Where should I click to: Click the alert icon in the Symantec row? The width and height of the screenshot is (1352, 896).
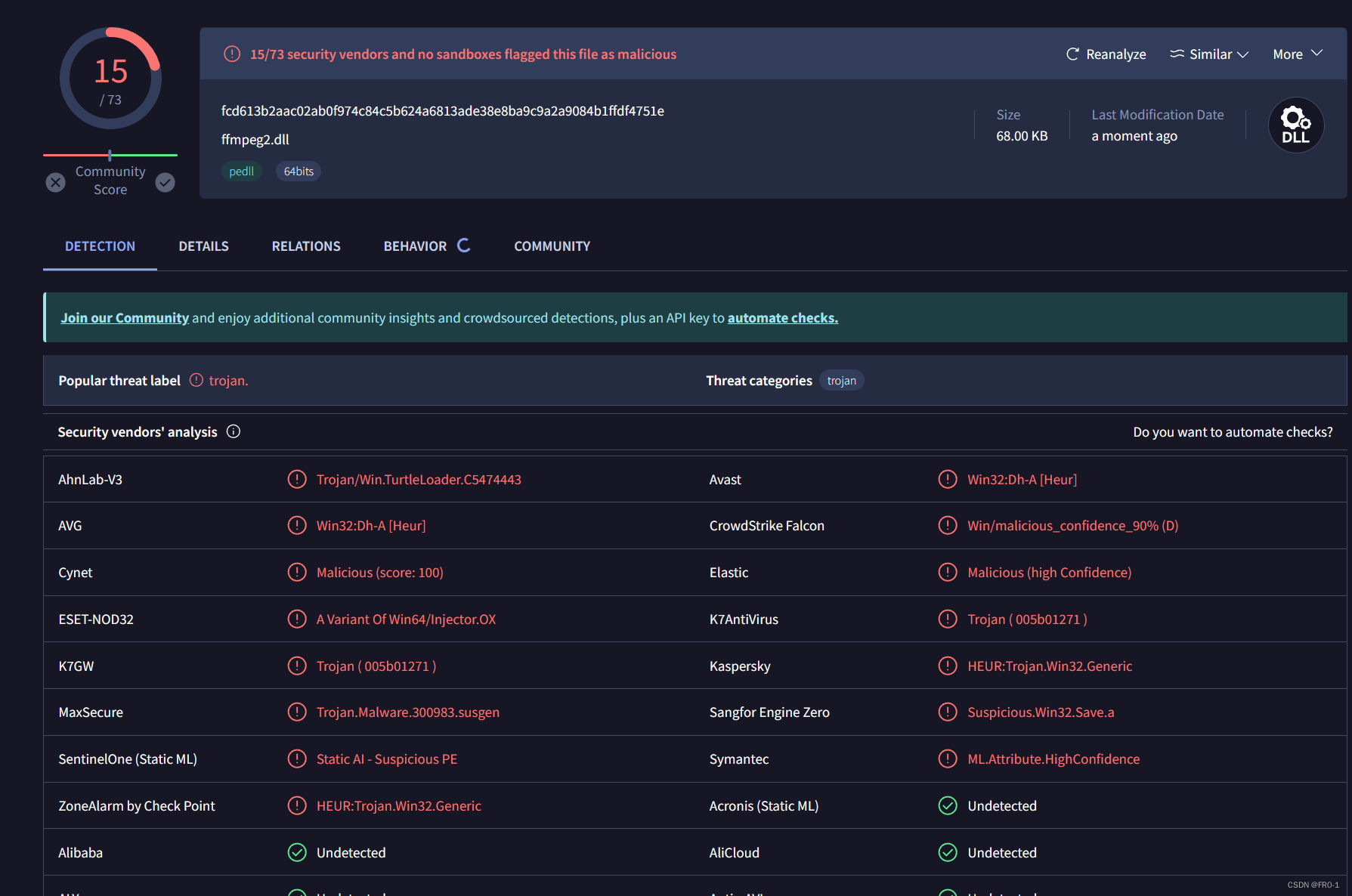(x=948, y=759)
